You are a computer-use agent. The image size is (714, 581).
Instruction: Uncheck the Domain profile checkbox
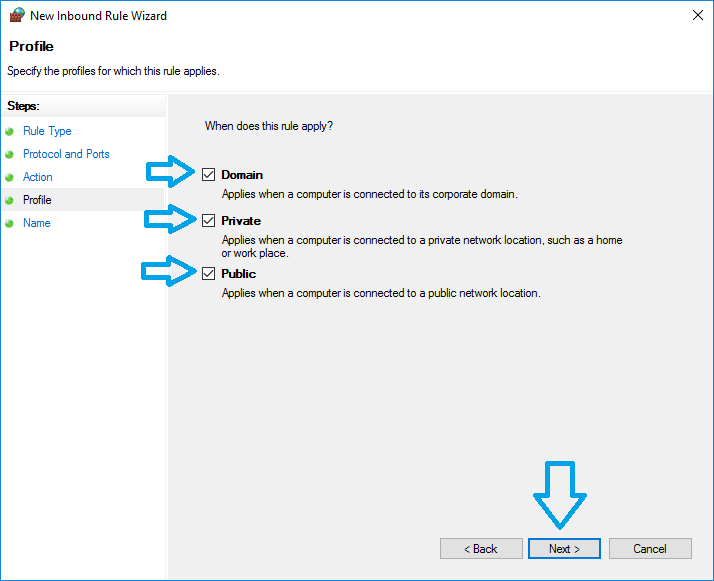(x=209, y=175)
